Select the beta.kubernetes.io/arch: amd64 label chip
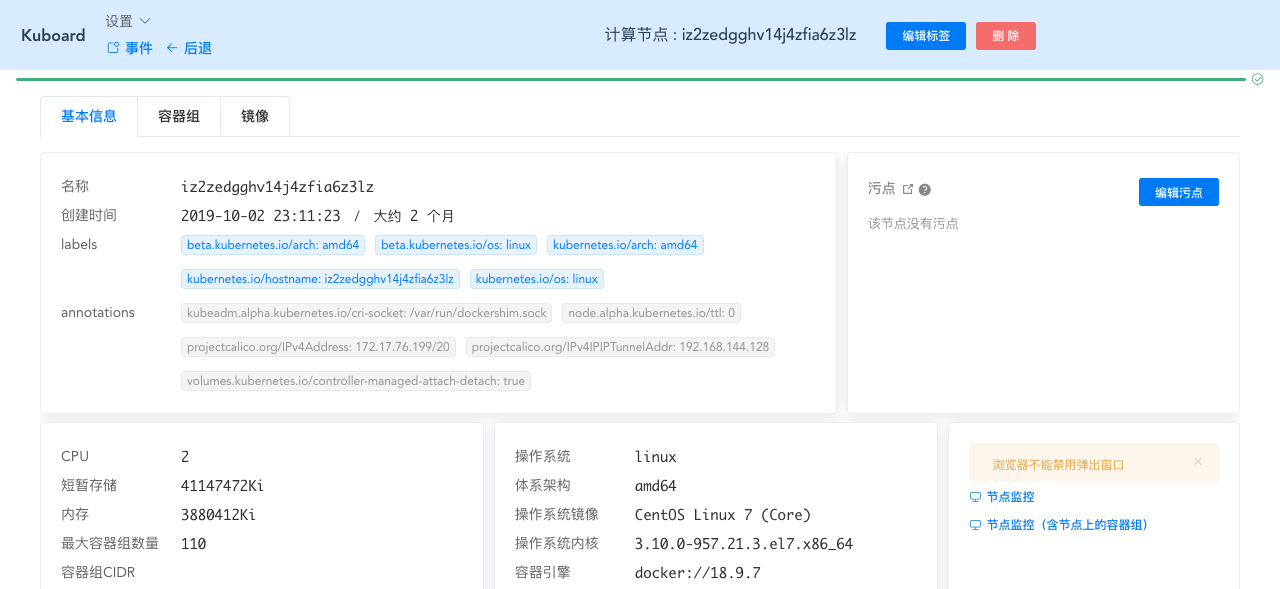The width and height of the screenshot is (1280, 589). [x=272, y=245]
